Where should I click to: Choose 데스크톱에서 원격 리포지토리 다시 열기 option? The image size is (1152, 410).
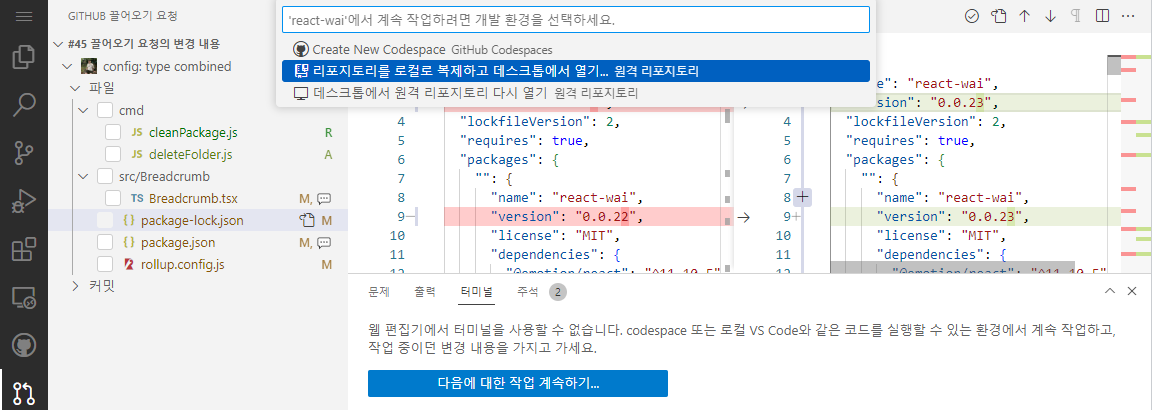coord(575,93)
